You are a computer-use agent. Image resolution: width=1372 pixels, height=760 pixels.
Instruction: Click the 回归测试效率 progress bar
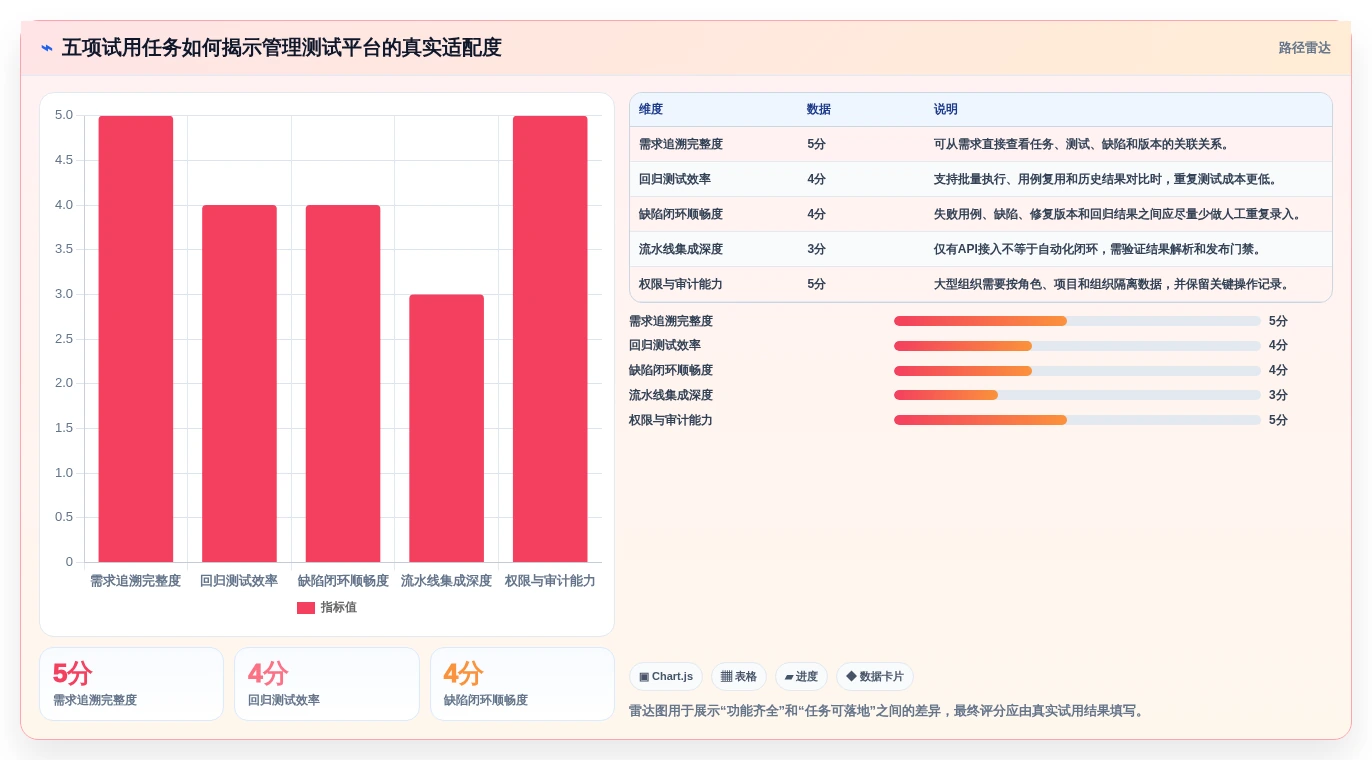[1077, 346]
